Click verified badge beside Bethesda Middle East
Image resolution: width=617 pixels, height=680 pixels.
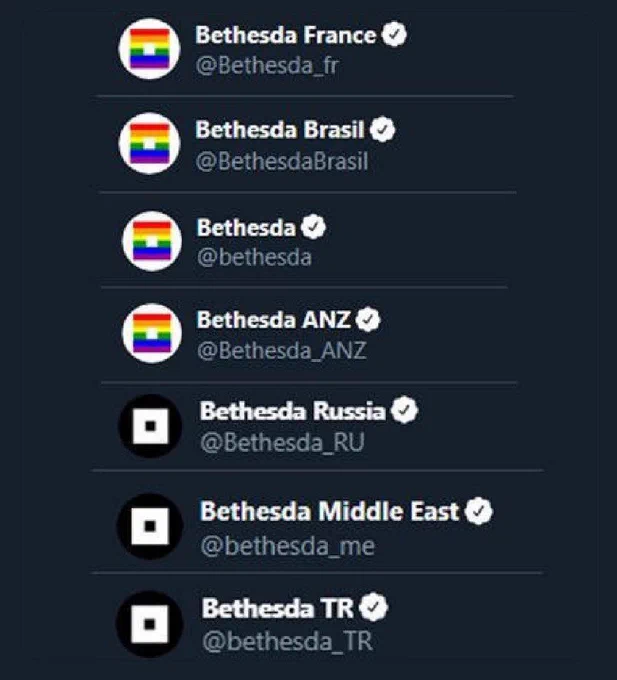(x=479, y=511)
